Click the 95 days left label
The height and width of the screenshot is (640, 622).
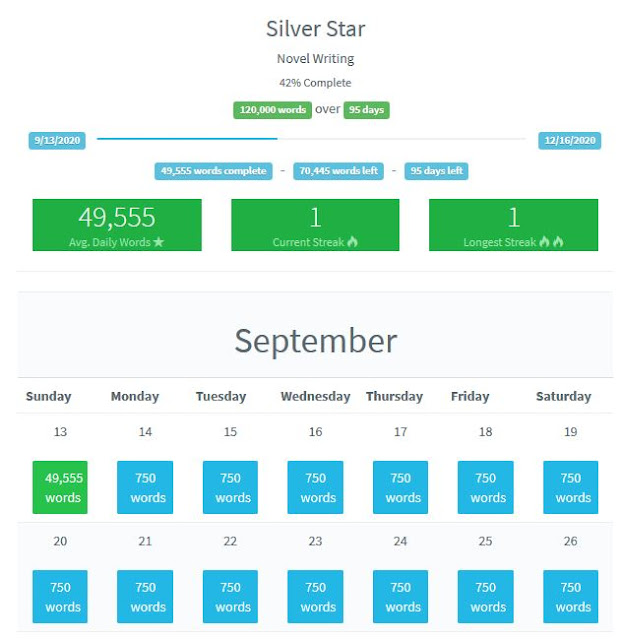pos(436,171)
